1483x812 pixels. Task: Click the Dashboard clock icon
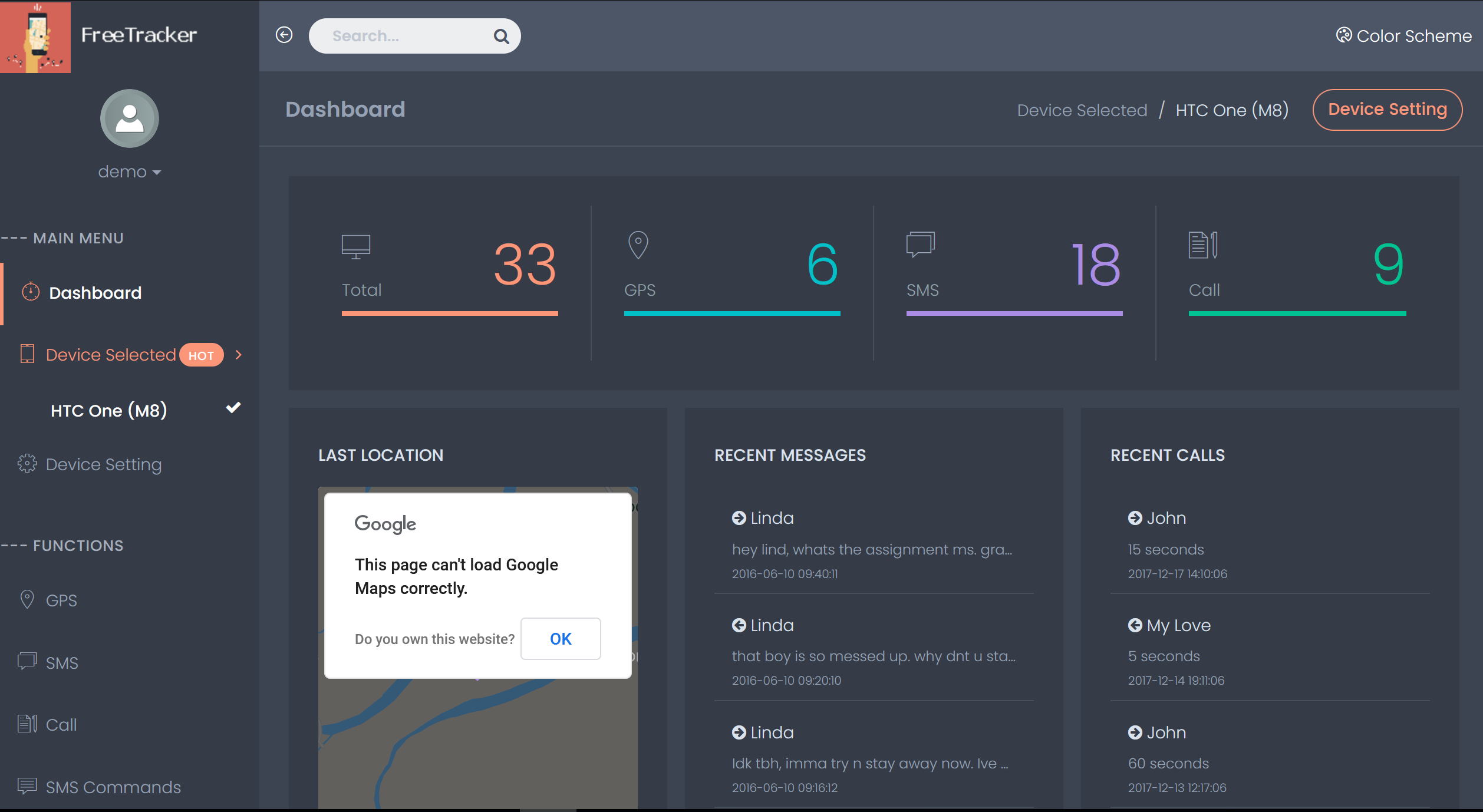(30, 292)
